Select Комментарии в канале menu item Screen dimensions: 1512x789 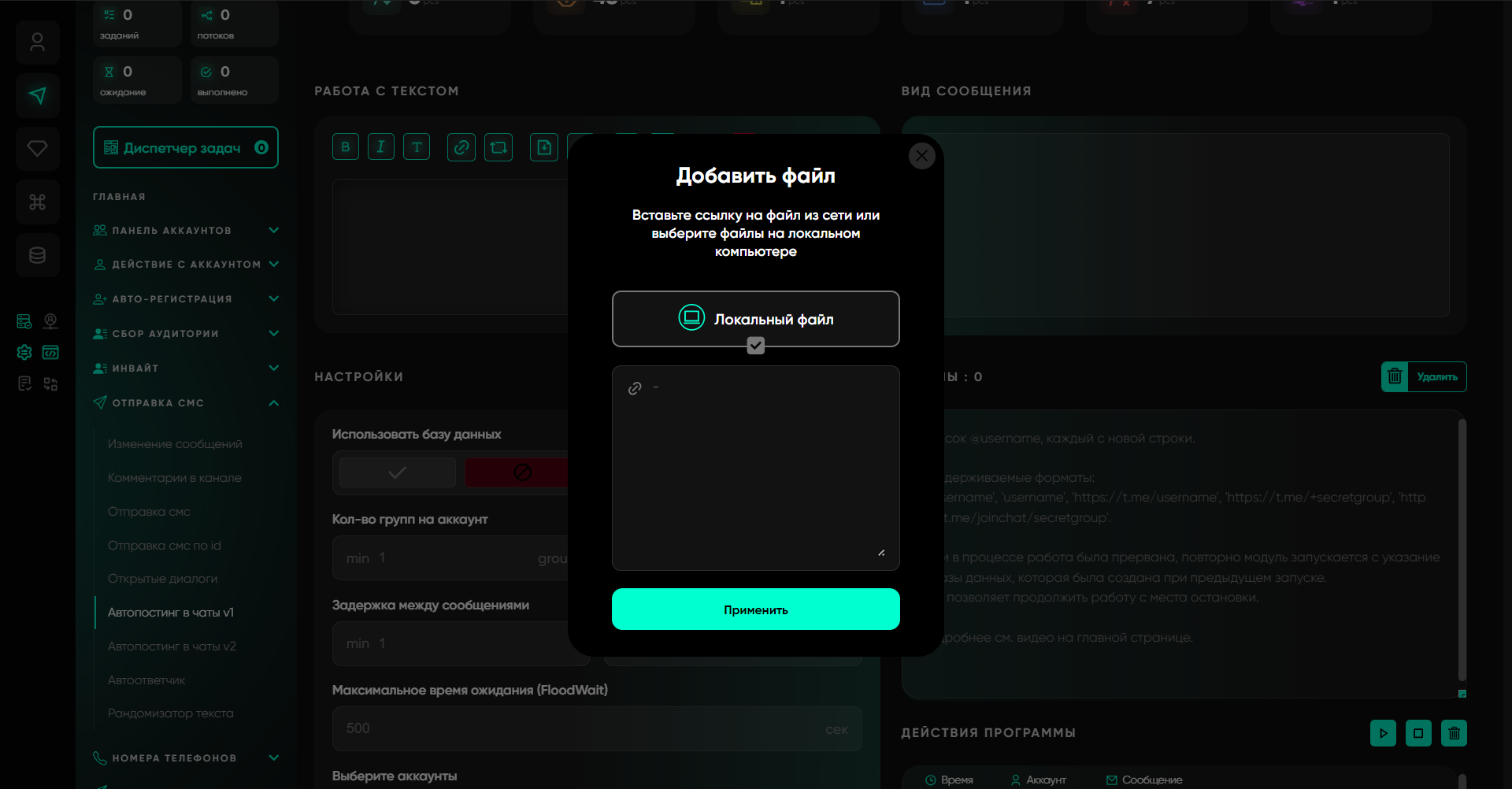click(x=175, y=478)
